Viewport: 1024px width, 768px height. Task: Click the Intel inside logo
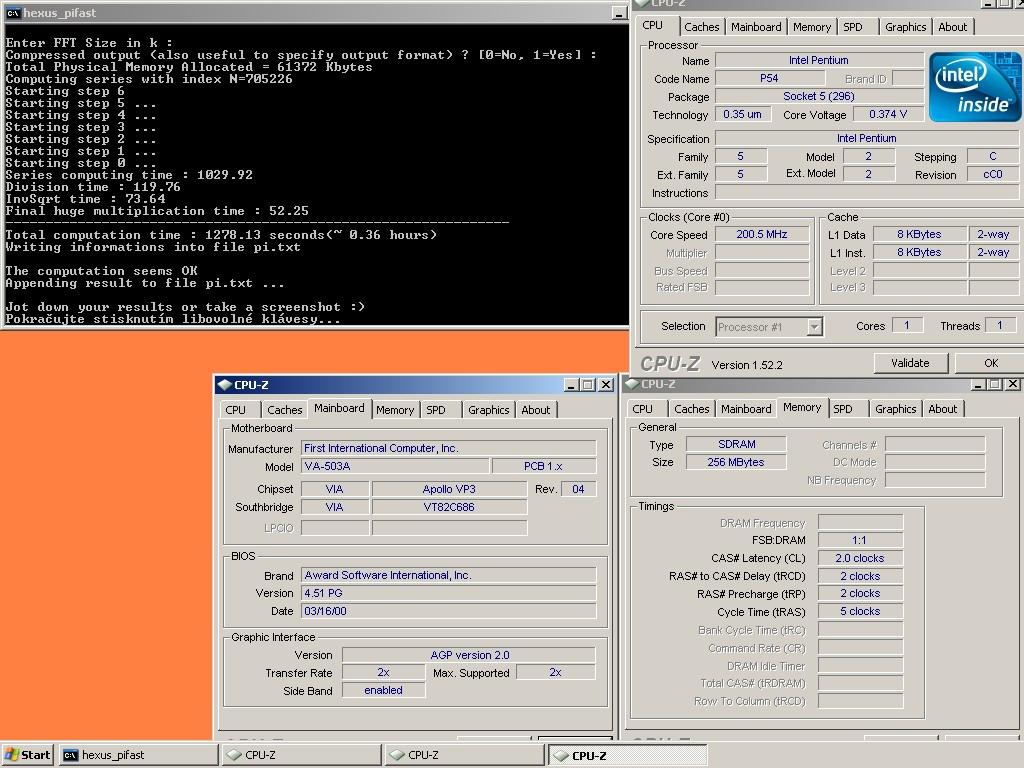[974, 87]
